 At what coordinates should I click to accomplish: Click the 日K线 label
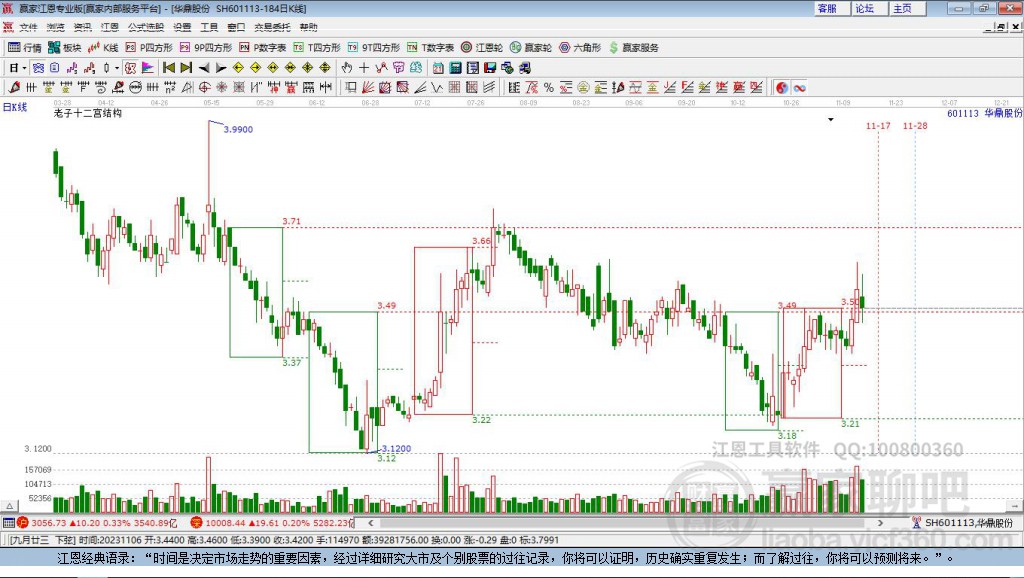coord(15,107)
